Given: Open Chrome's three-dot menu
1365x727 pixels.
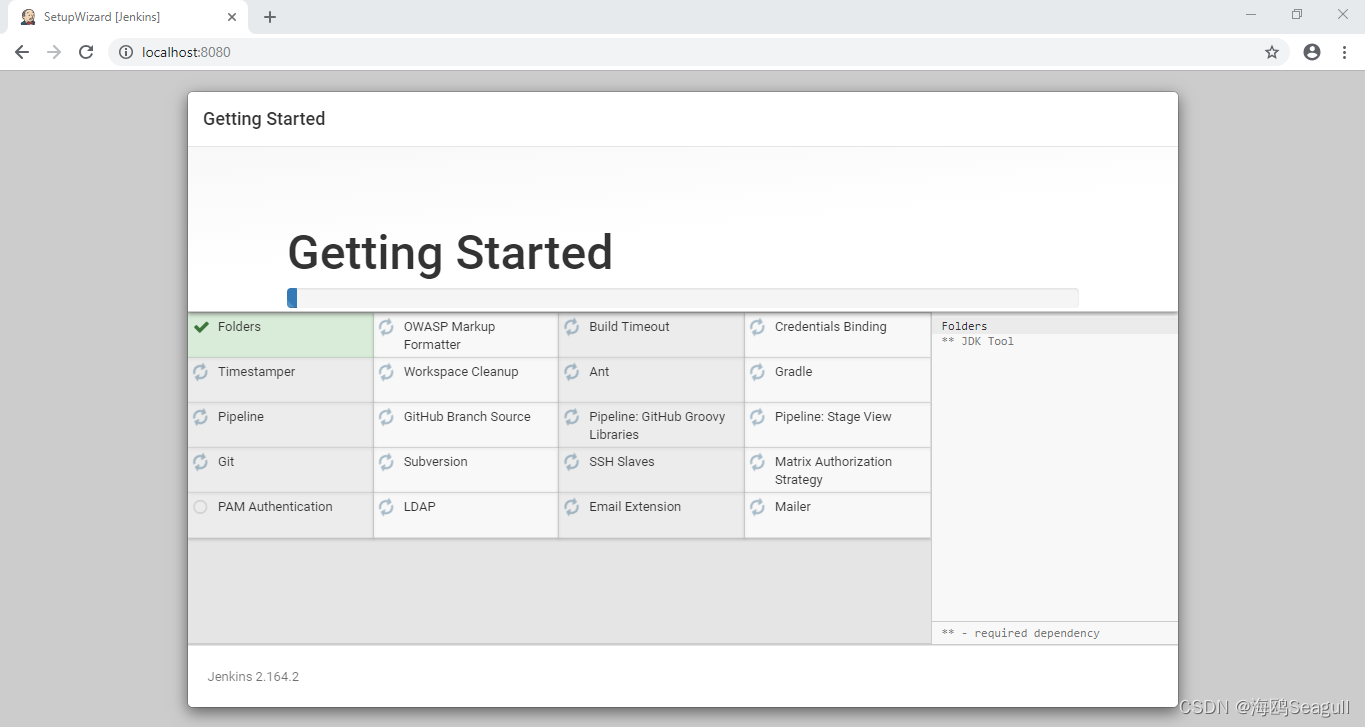Looking at the screenshot, I should 1345,51.
